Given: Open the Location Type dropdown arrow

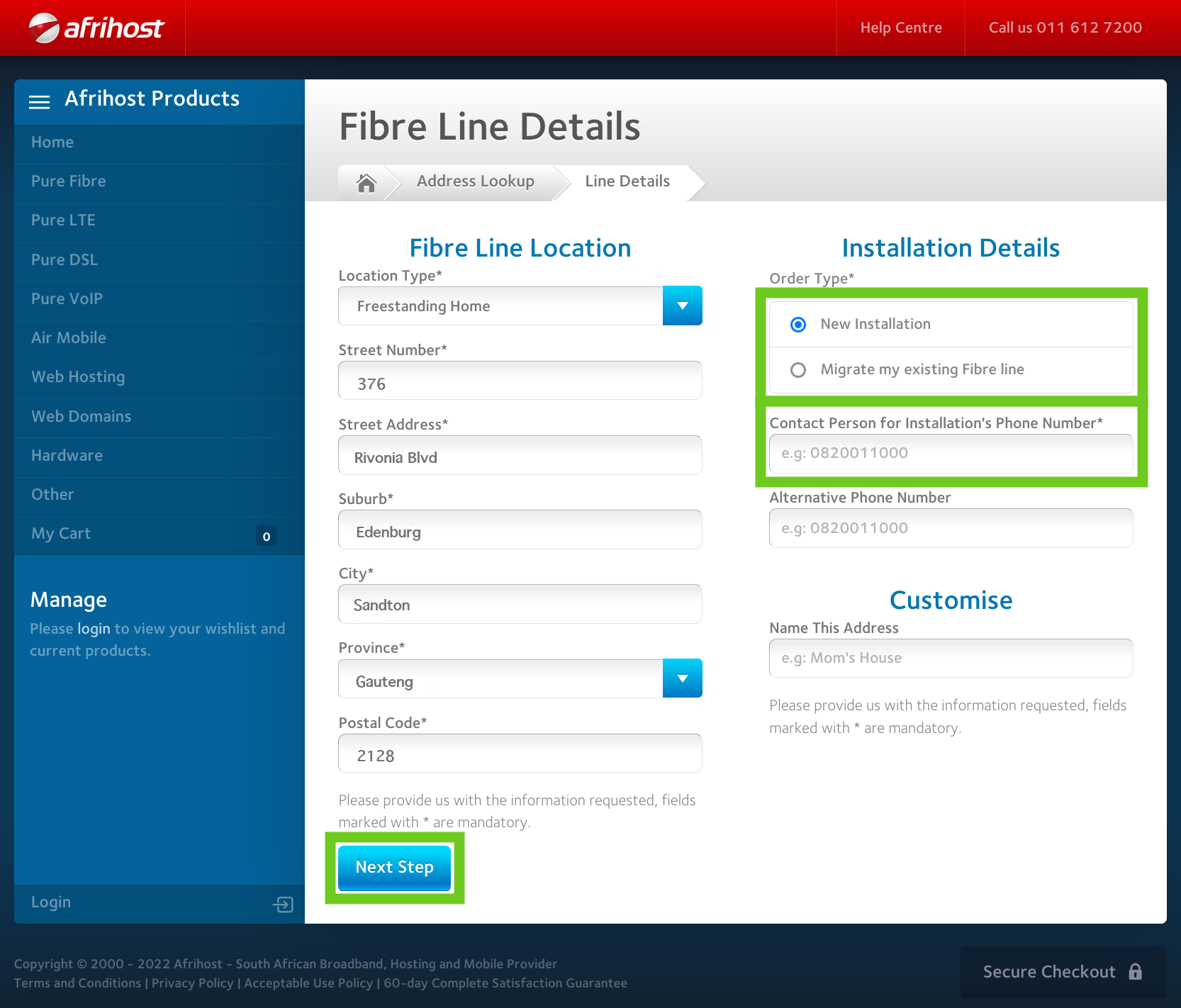Looking at the screenshot, I should [x=682, y=306].
